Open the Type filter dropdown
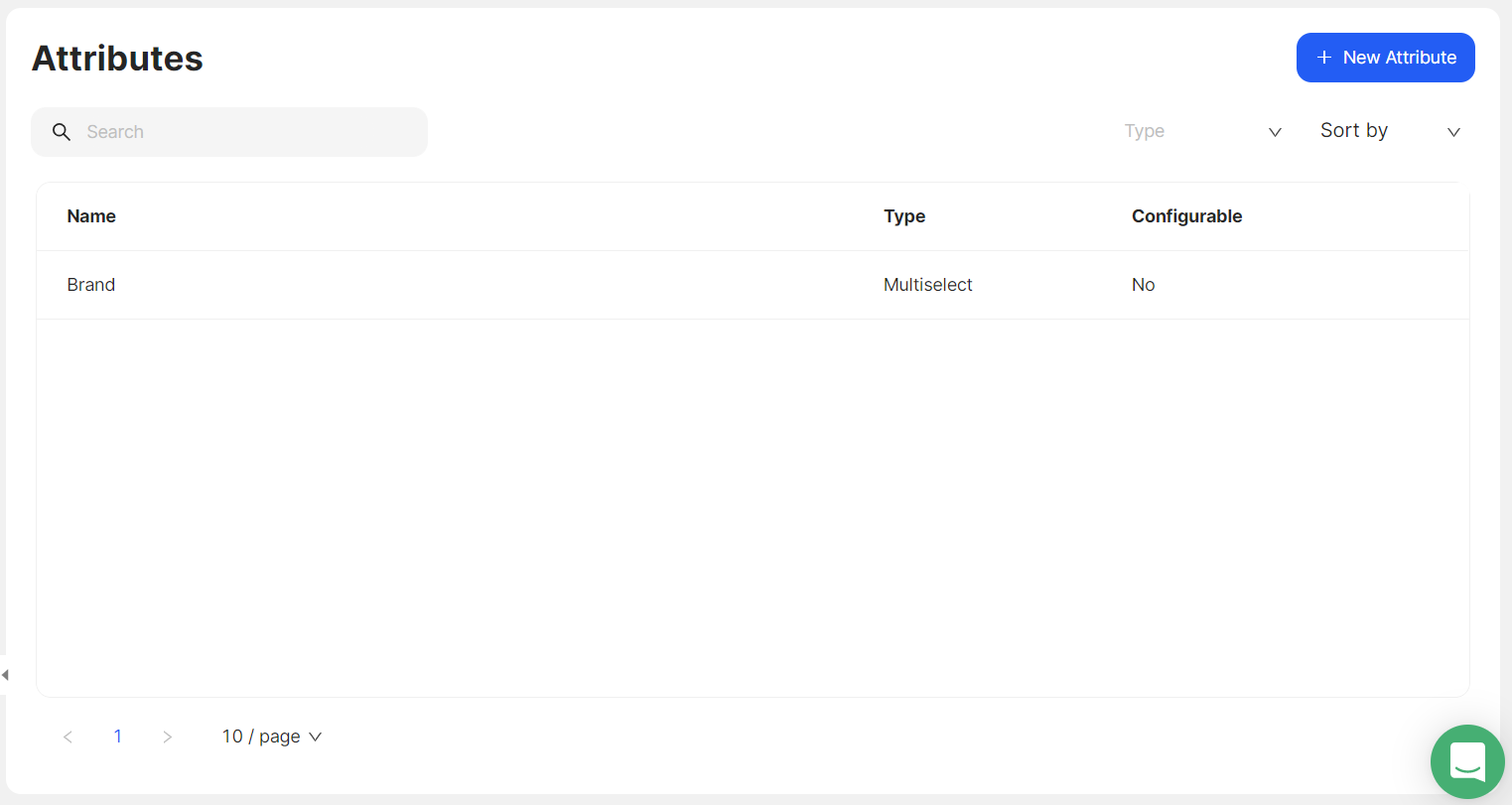The image size is (1512, 805). point(1202,131)
